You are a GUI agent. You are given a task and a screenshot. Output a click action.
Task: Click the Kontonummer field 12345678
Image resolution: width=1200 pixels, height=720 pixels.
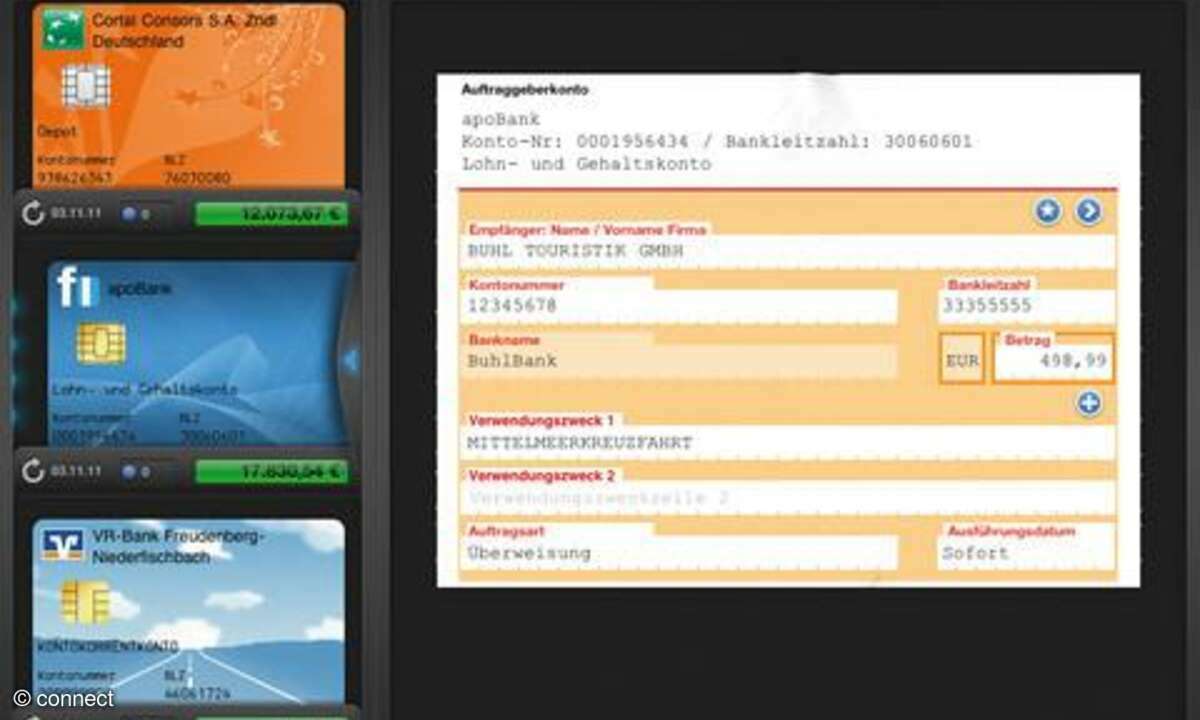679,306
